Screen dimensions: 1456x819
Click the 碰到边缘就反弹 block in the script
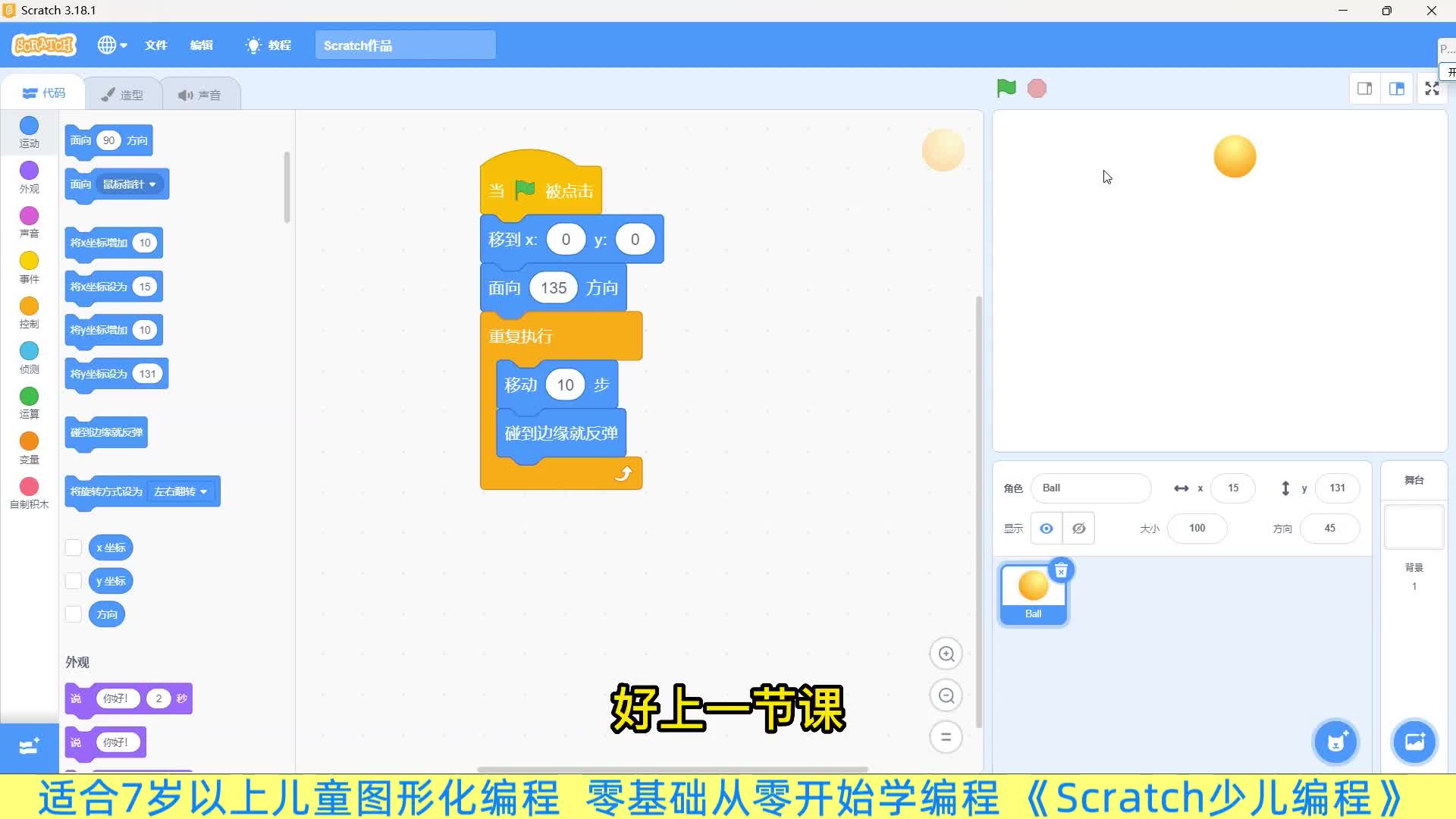561,434
